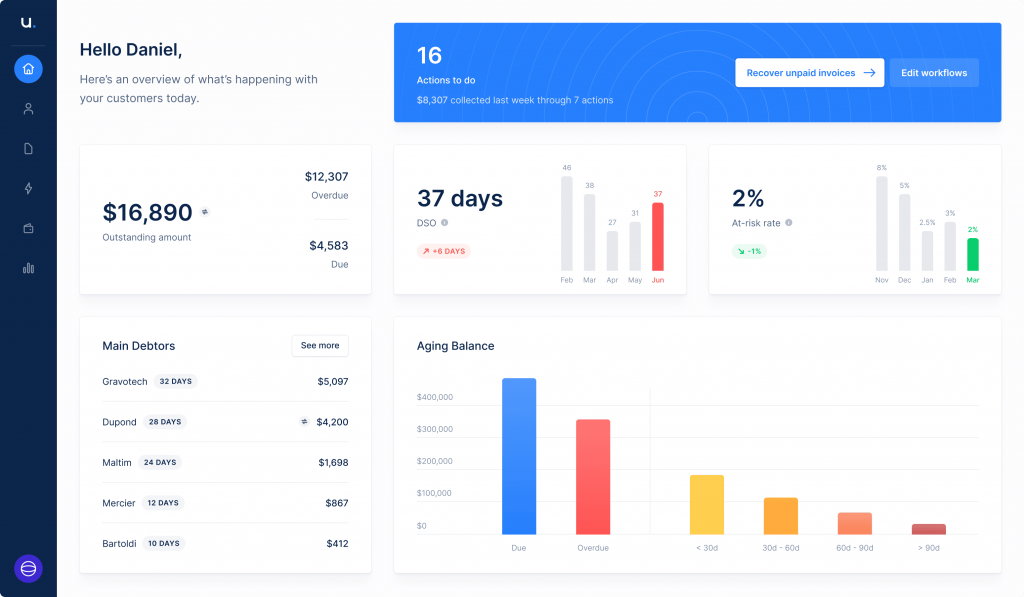Click the info icon next to DSO
Screen dimensions: 1024x597
445,223
